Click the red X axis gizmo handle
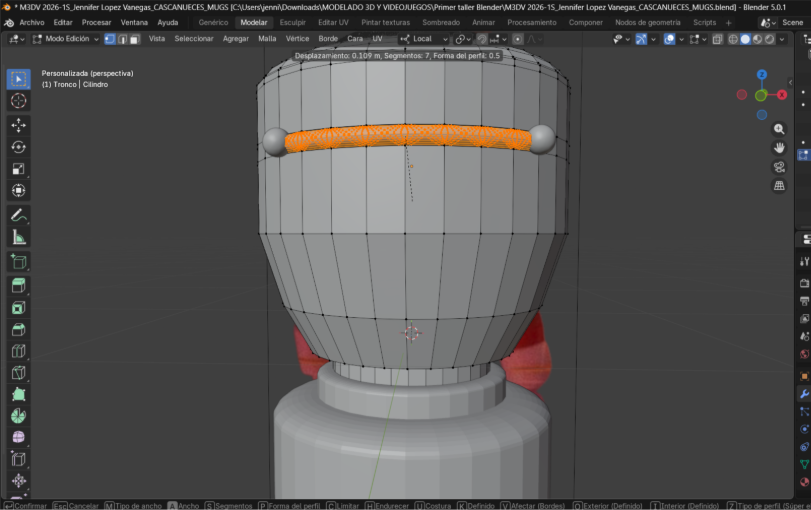The width and height of the screenshot is (811, 510). (781, 95)
